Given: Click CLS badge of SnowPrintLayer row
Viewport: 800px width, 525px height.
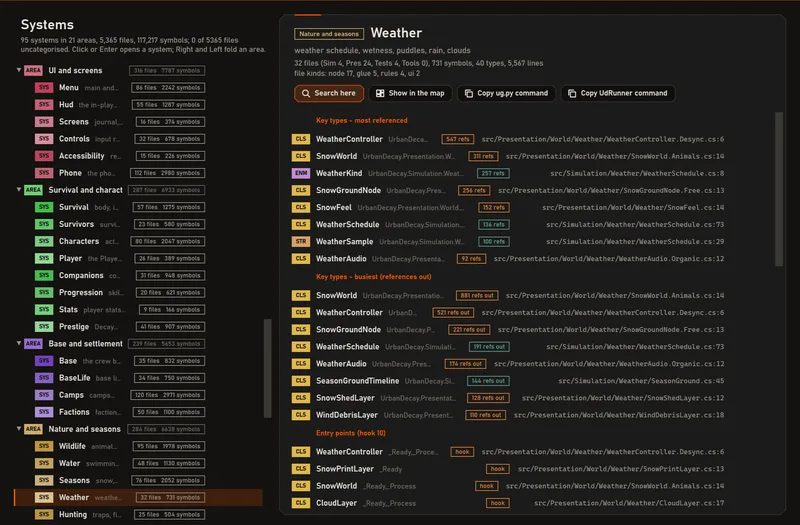Looking at the screenshot, I should pos(301,468).
